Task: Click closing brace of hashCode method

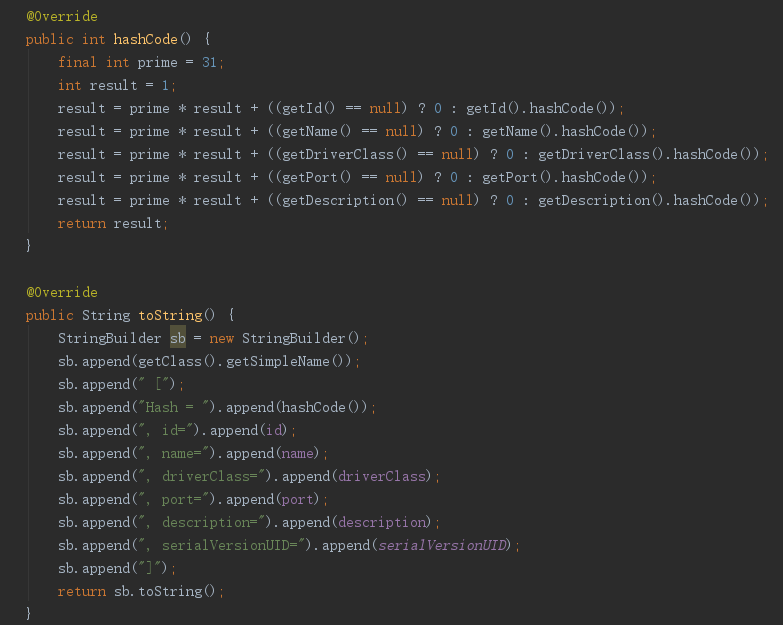Action: (x=28, y=246)
